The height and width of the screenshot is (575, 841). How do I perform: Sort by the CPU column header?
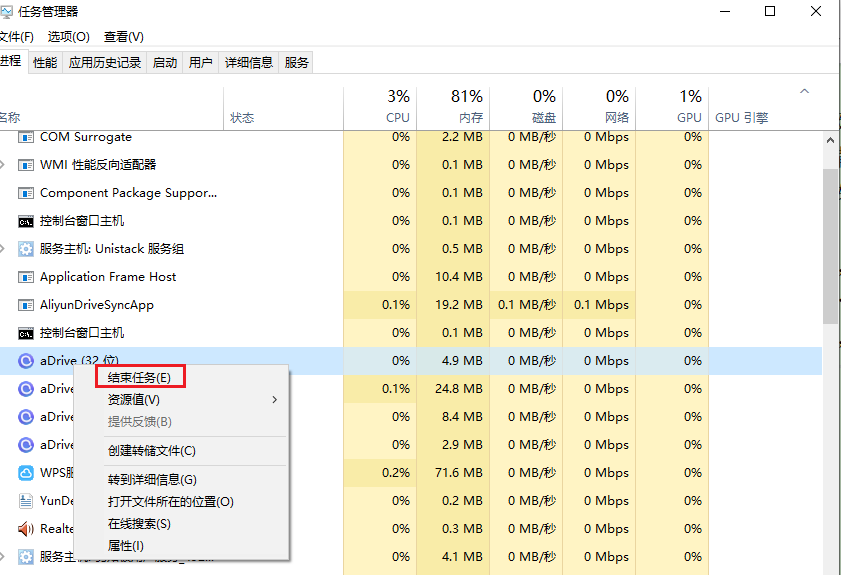[x=380, y=107]
